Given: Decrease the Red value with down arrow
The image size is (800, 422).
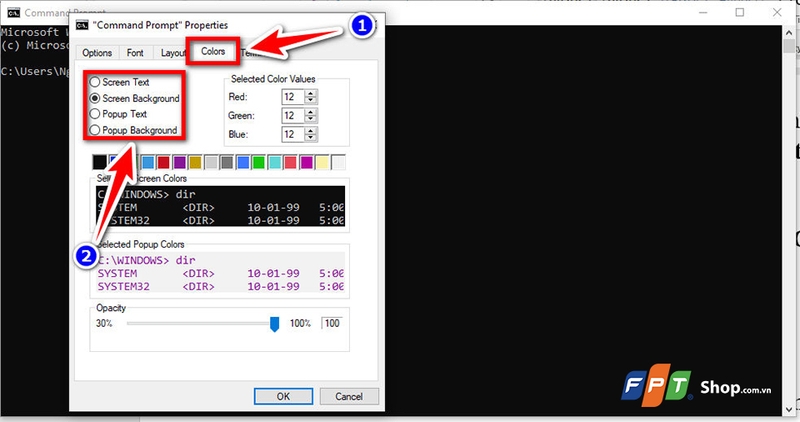Looking at the screenshot, I should [x=311, y=101].
